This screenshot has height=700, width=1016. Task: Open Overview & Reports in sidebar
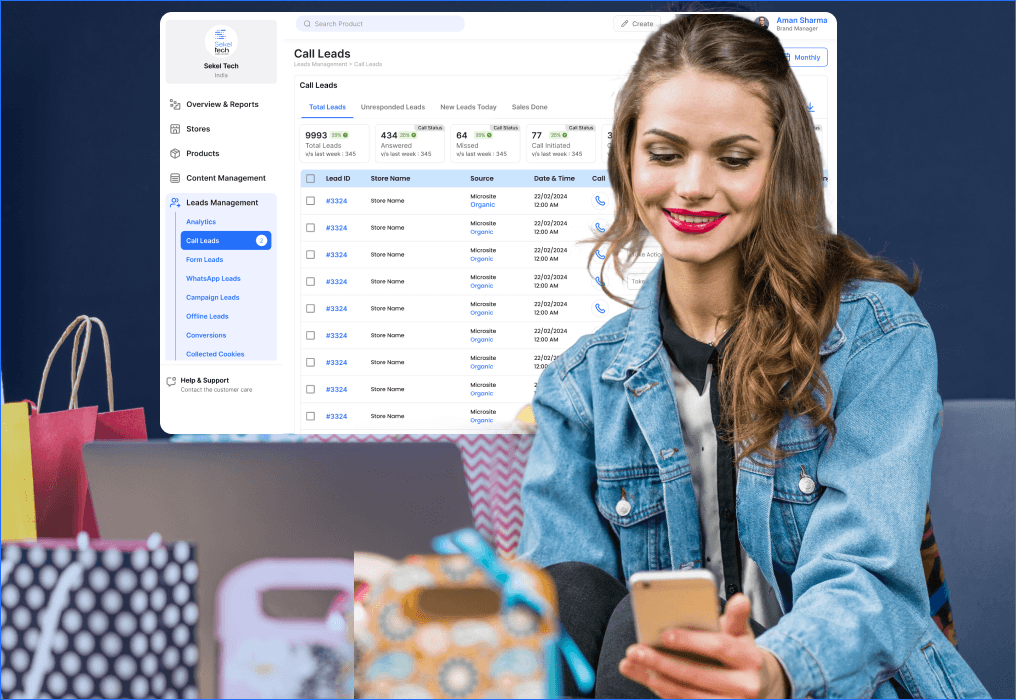[x=222, y=104]
